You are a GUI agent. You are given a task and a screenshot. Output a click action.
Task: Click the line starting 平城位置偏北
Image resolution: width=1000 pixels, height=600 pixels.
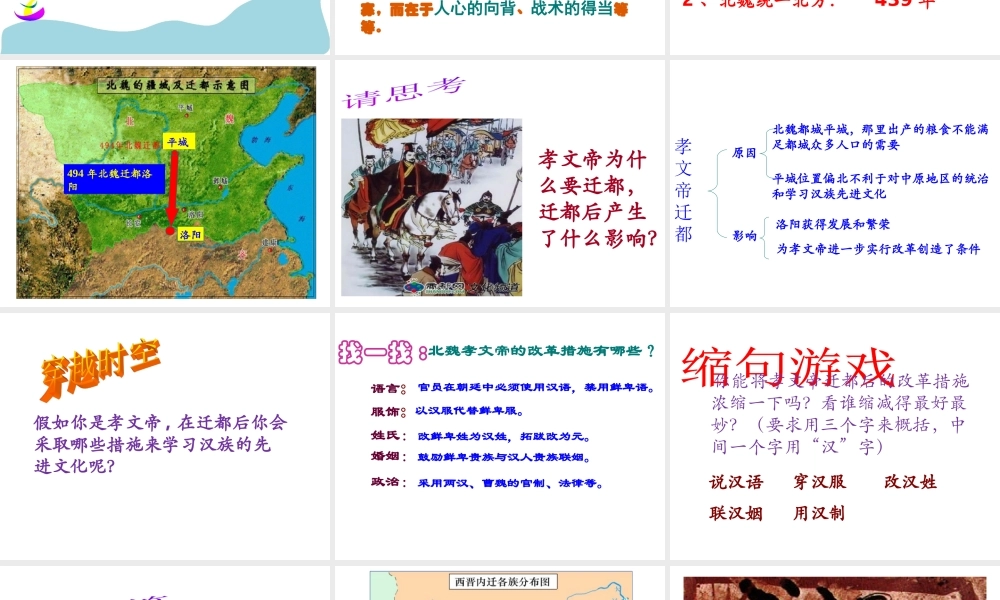880,186
